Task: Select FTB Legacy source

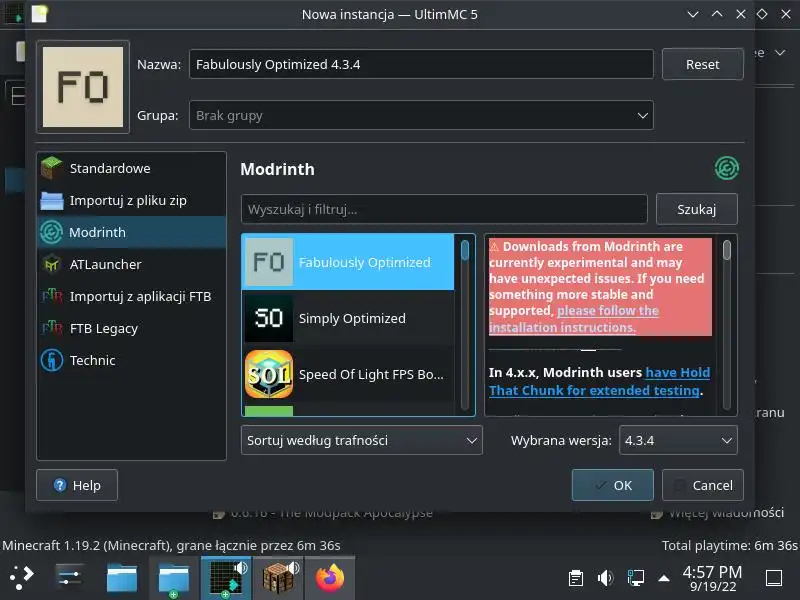Action: pos(132,329)
